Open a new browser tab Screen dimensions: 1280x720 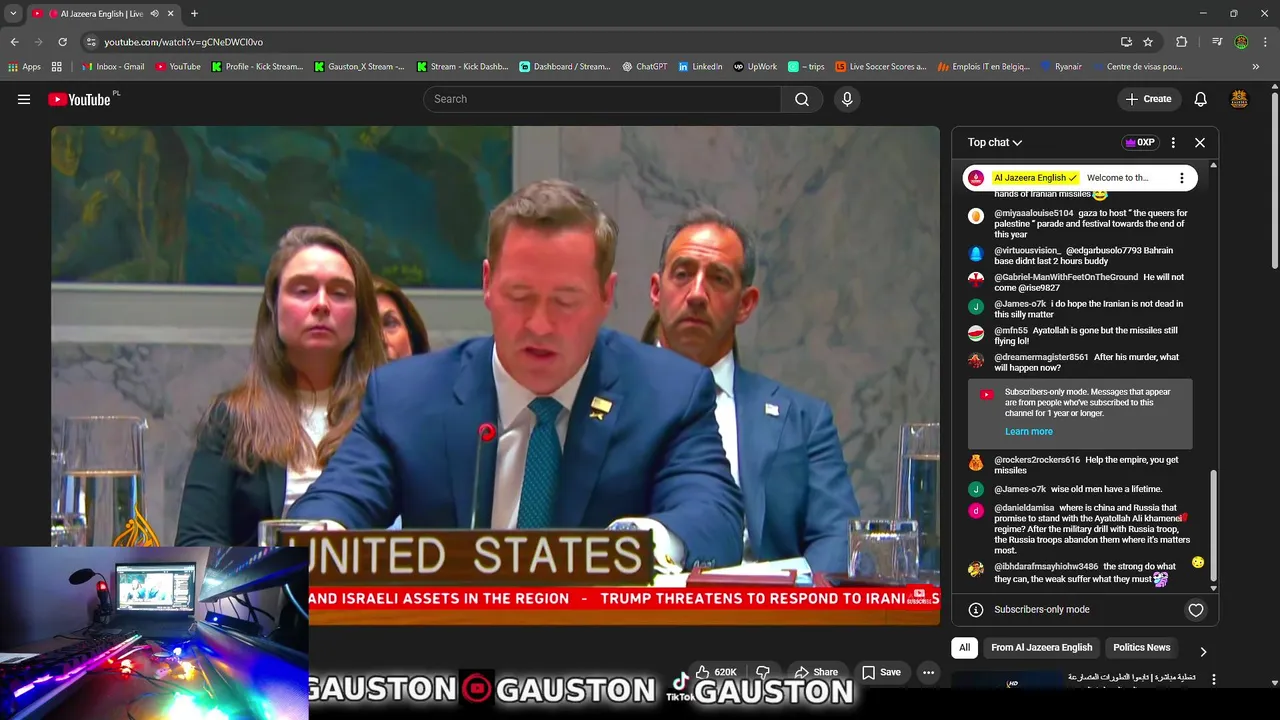(194, 13)
